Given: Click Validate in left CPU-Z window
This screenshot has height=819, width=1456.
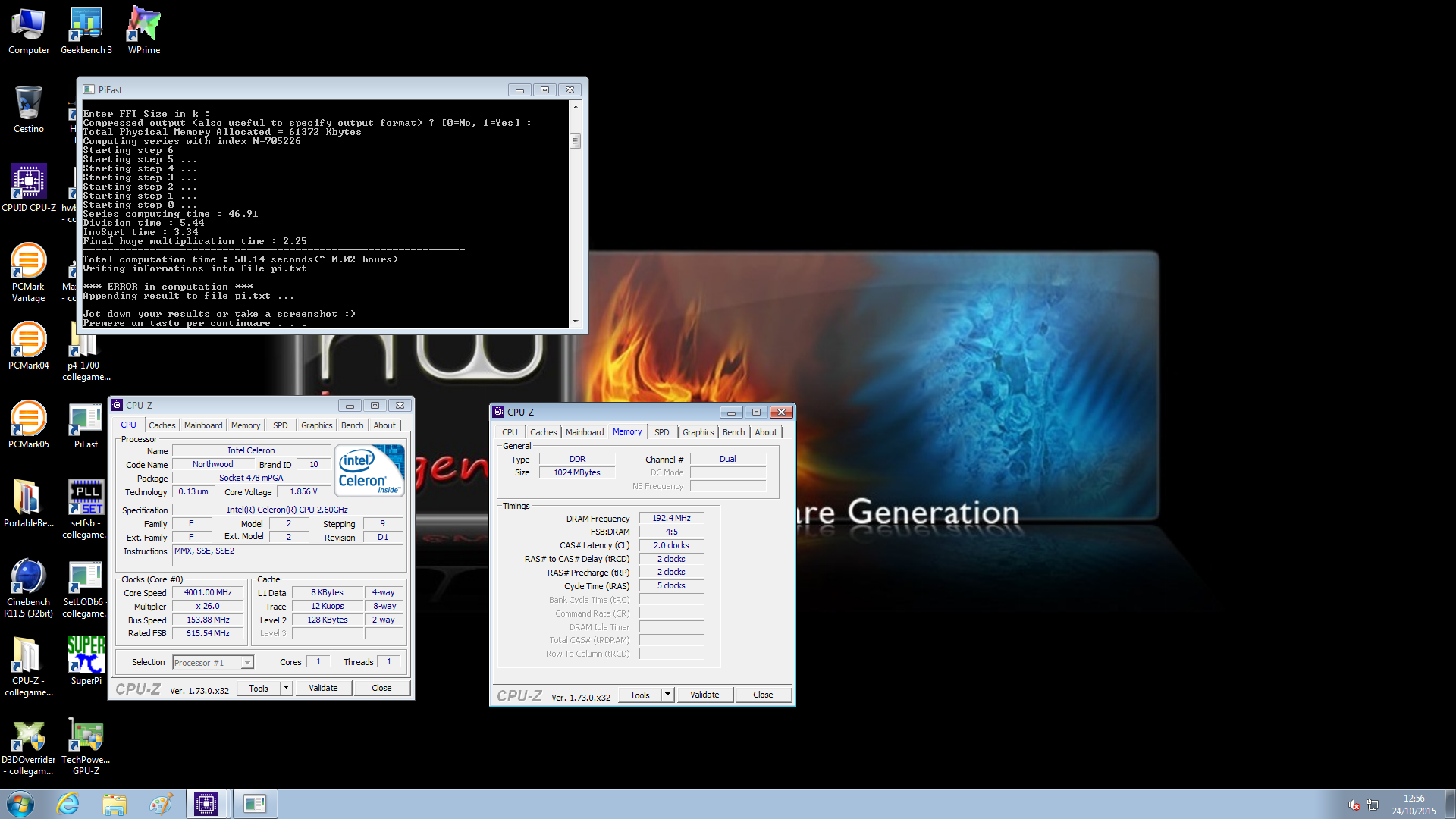Looking at the screenshot, I should point(323,688).
